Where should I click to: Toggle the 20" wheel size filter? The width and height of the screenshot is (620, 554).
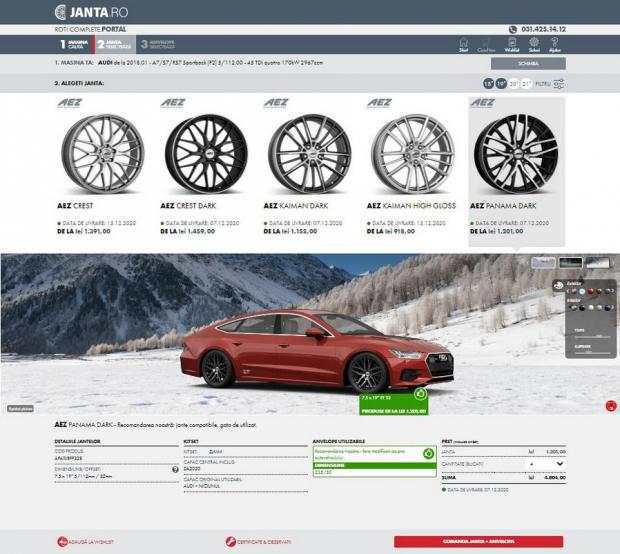[x=514, y=84]
